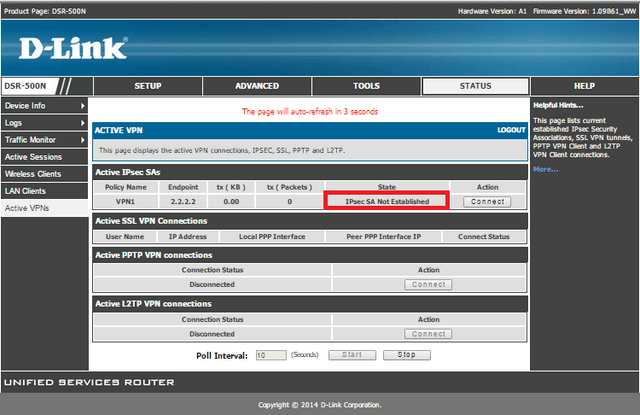Click the User Name column header
The image size is (640, 415).
point(125,237)
